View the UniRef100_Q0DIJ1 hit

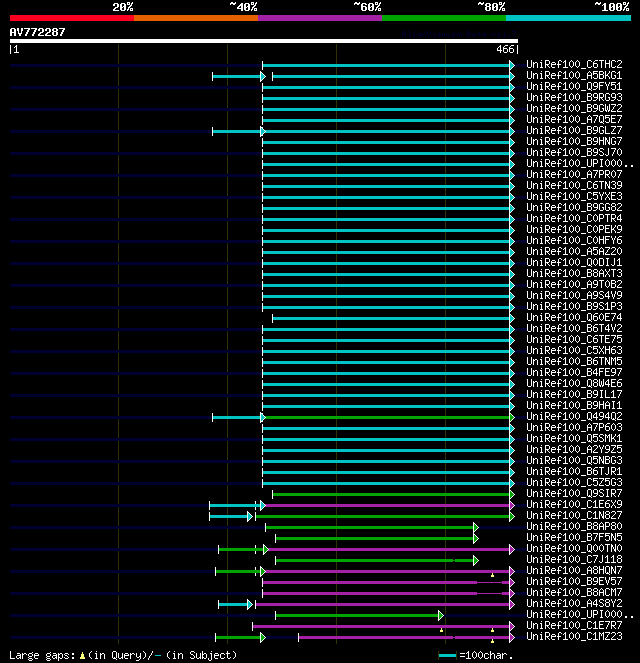coord(574,262)
